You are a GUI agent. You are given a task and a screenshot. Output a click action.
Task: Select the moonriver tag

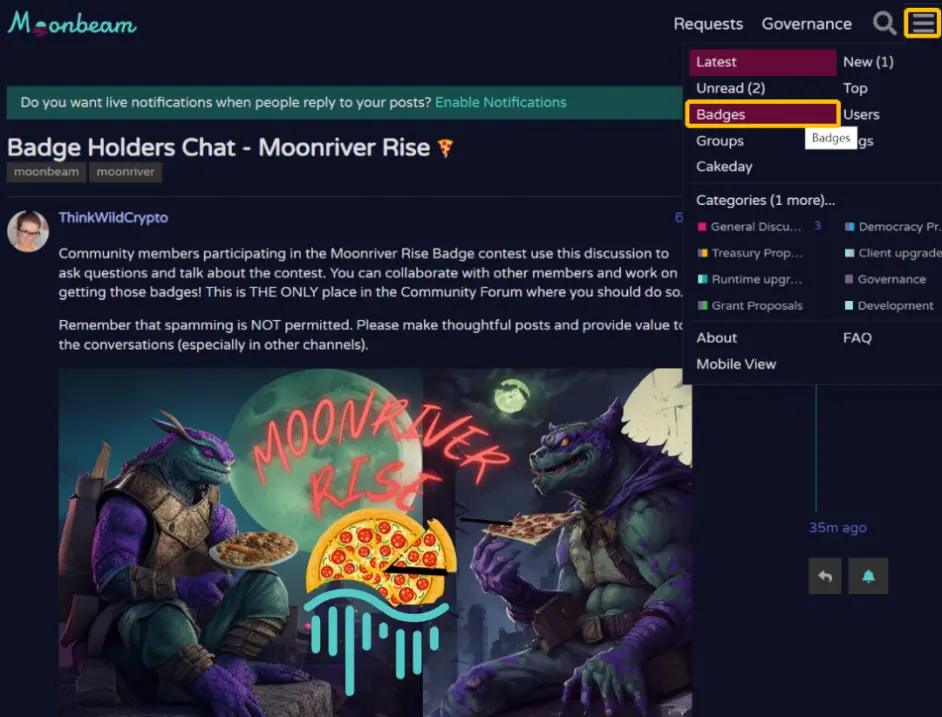[125, 172]
